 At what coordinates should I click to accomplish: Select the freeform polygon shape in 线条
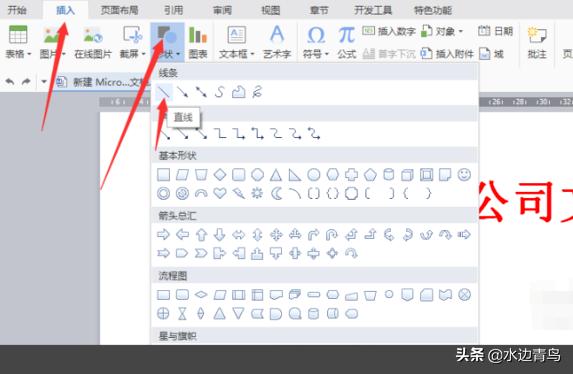tap(239, 92)
